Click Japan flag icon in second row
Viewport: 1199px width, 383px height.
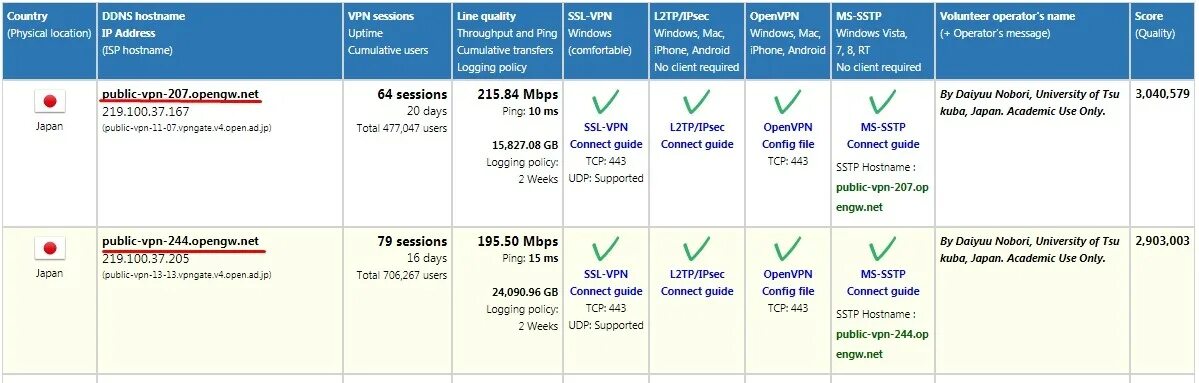tap(50, 248)
